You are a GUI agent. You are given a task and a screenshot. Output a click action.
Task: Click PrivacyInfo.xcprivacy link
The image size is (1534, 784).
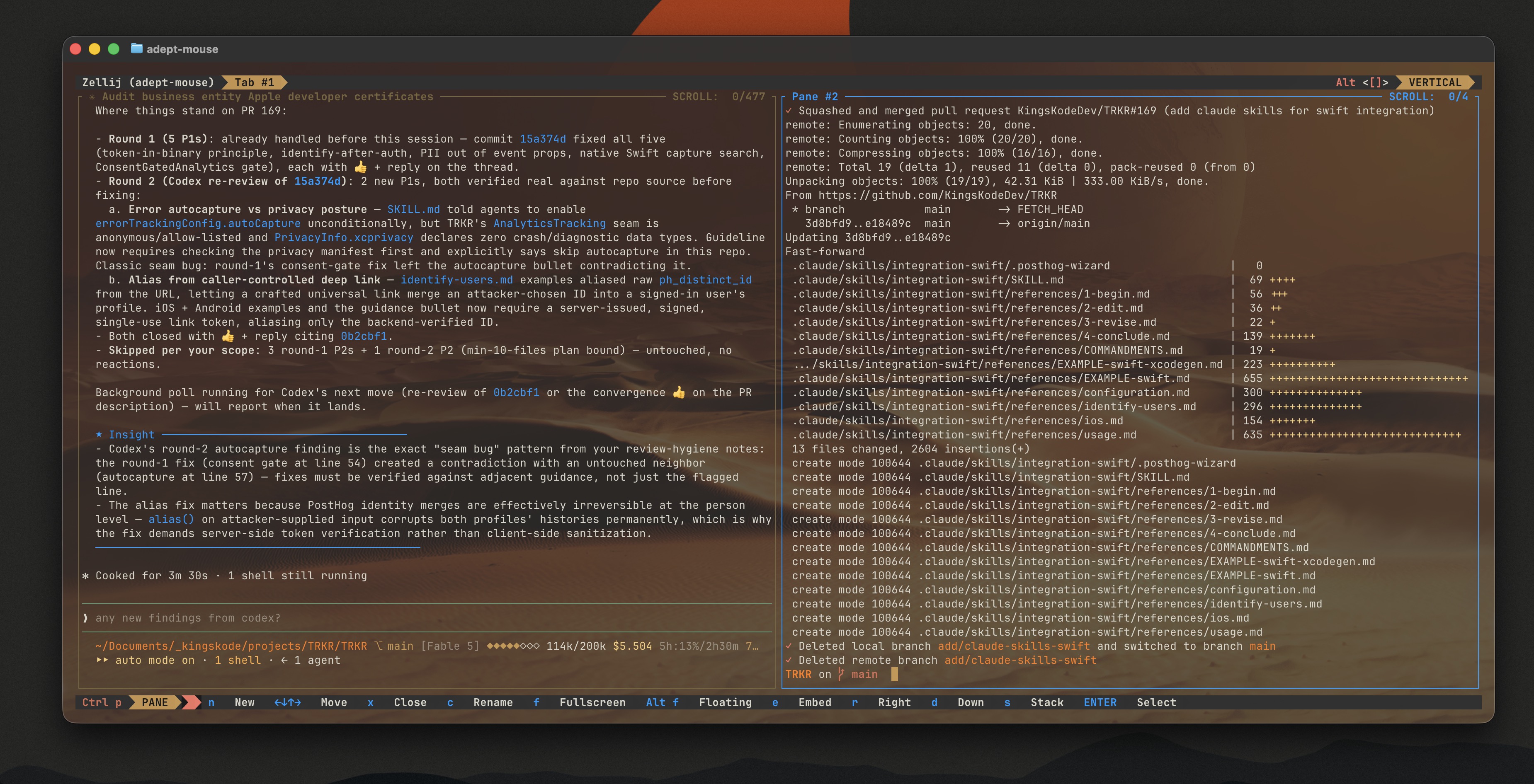(x=344, y=237)
